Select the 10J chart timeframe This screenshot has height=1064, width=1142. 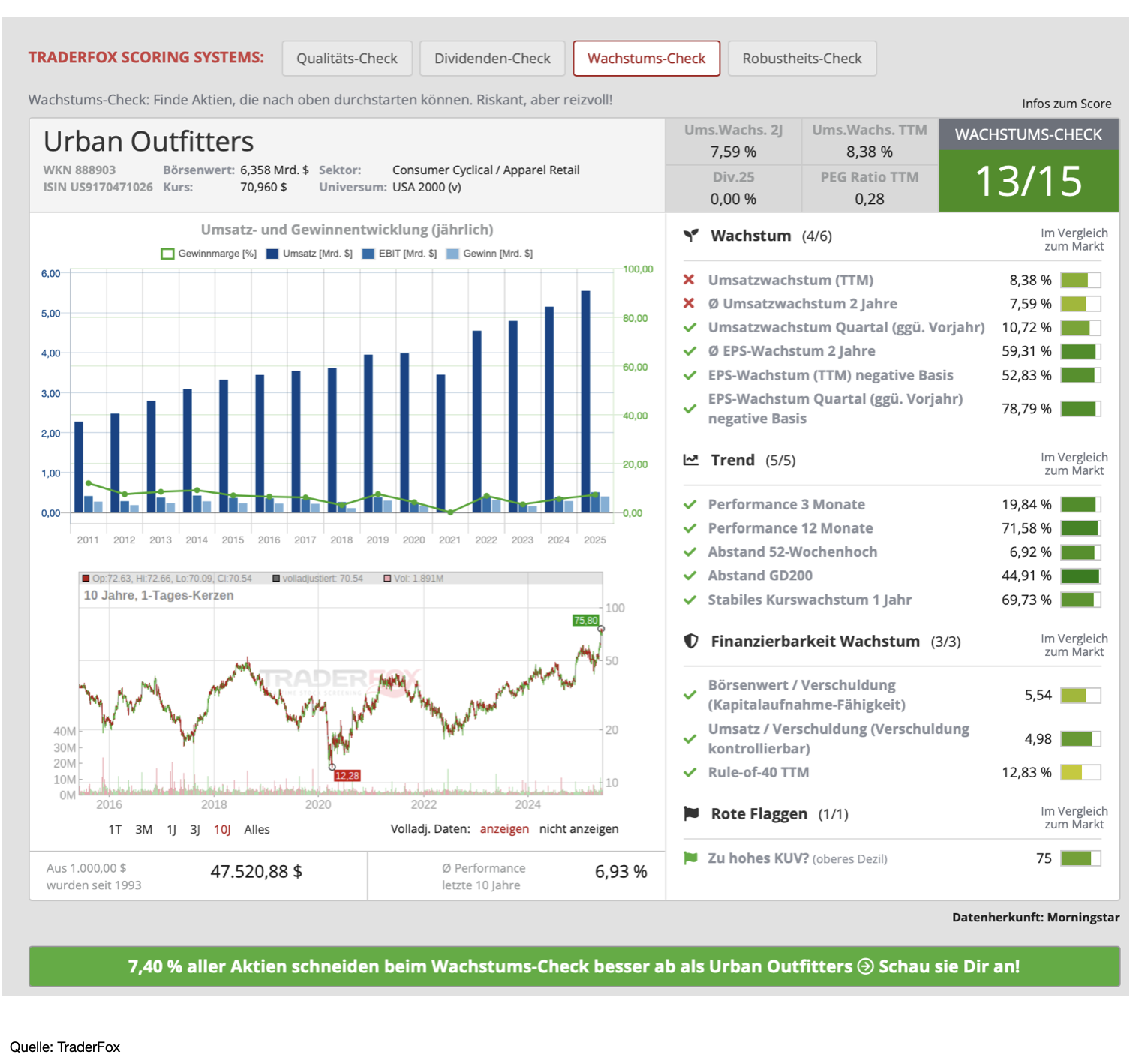tap(222, 829)
